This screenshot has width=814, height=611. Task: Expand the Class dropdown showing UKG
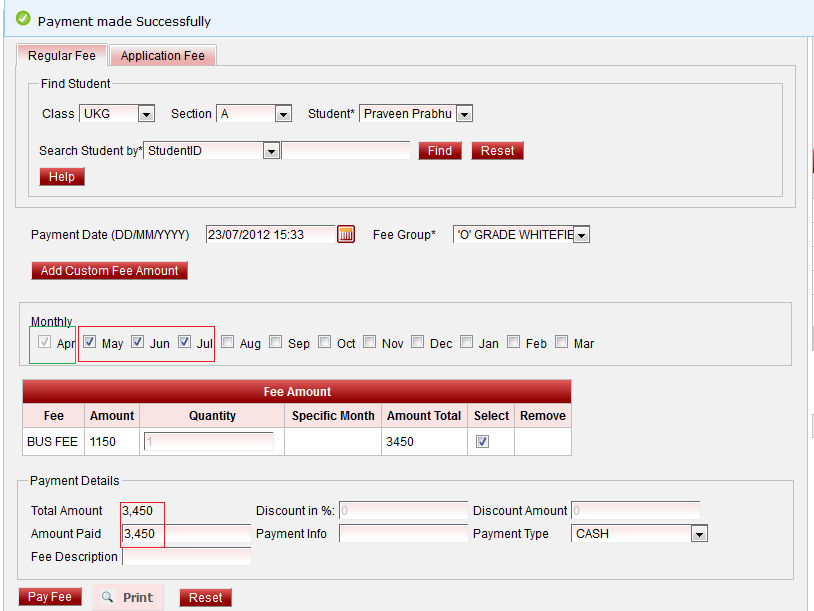click(146, 114)
